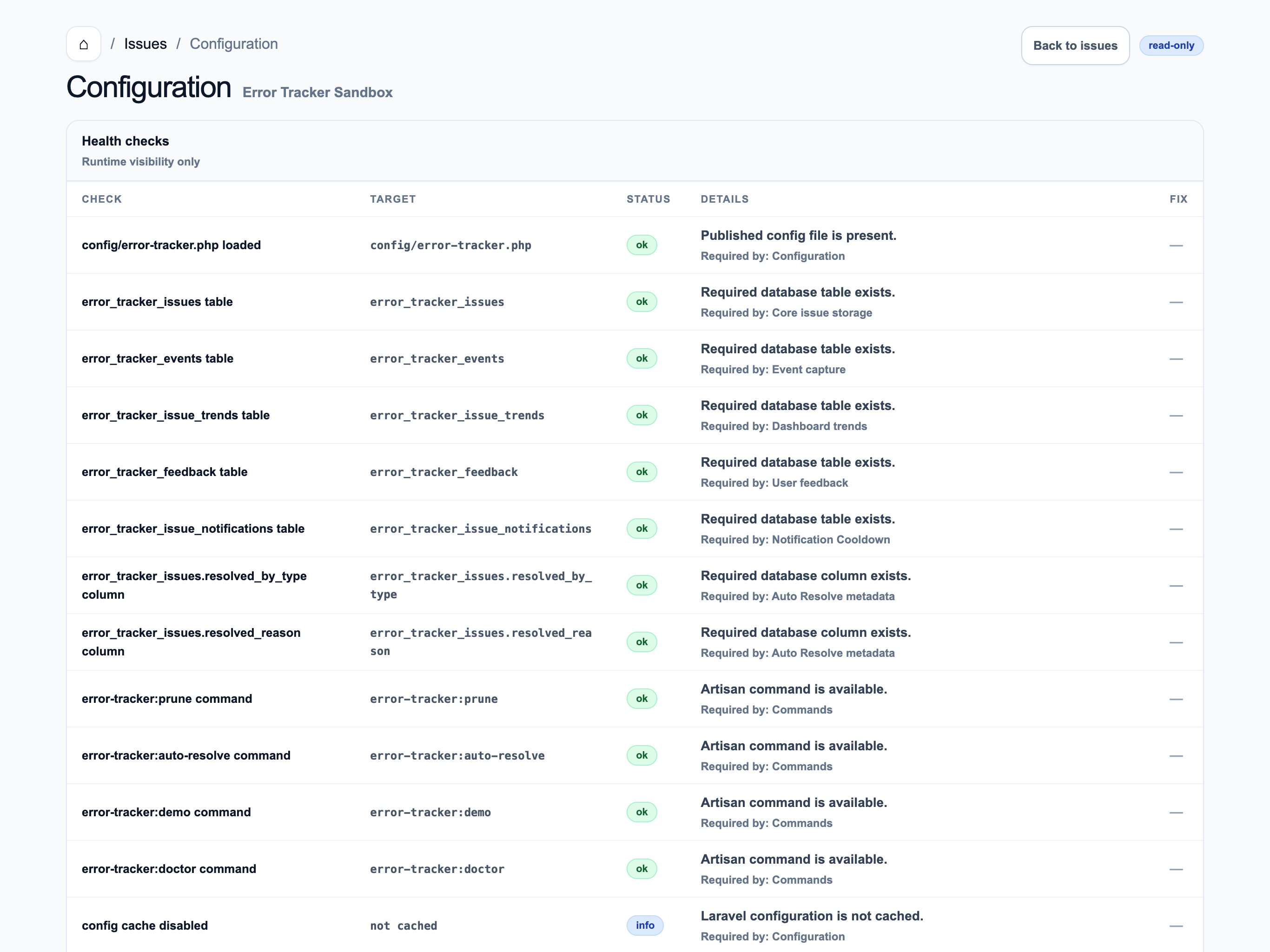Select the Configuration breadcrumb entry
This screenshot has width=1270, height=952.
(233, 44)
